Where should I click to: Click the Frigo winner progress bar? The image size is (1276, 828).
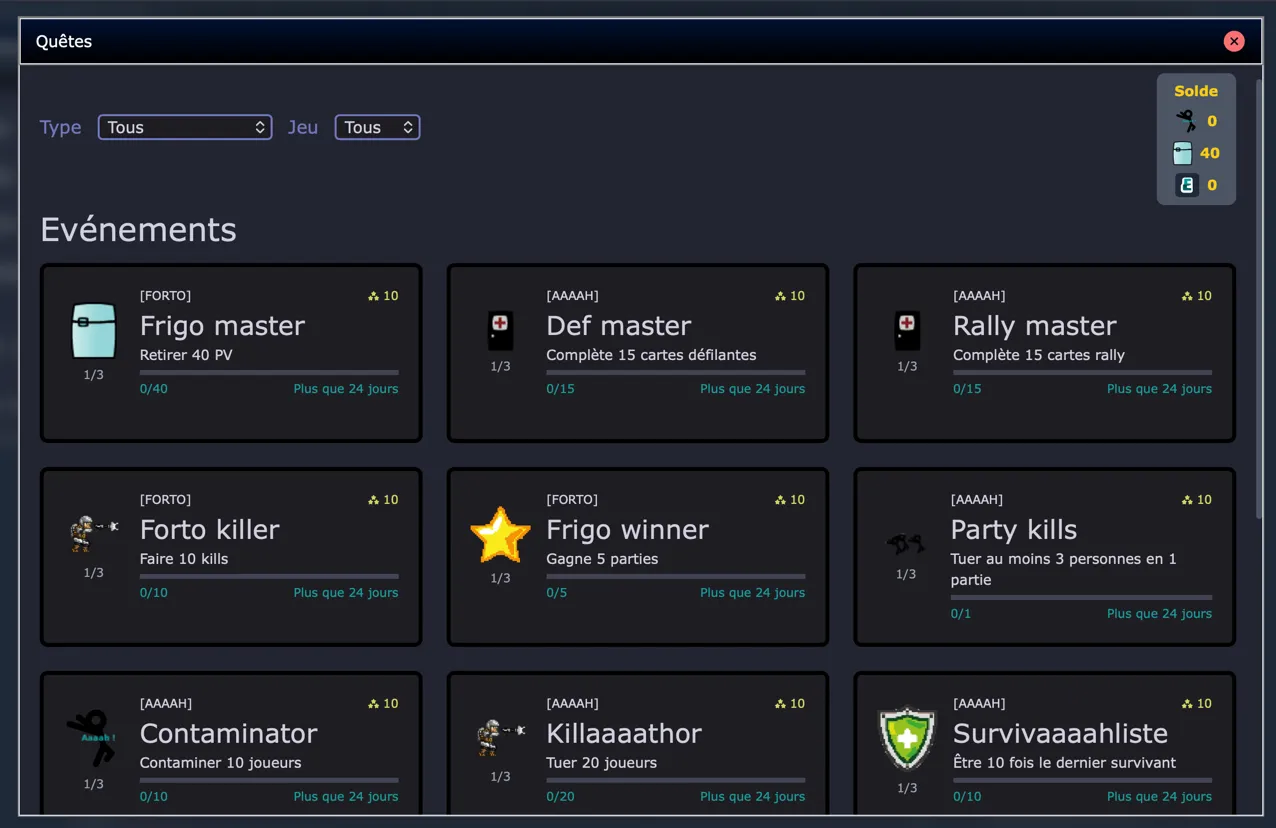coord(675,576)
